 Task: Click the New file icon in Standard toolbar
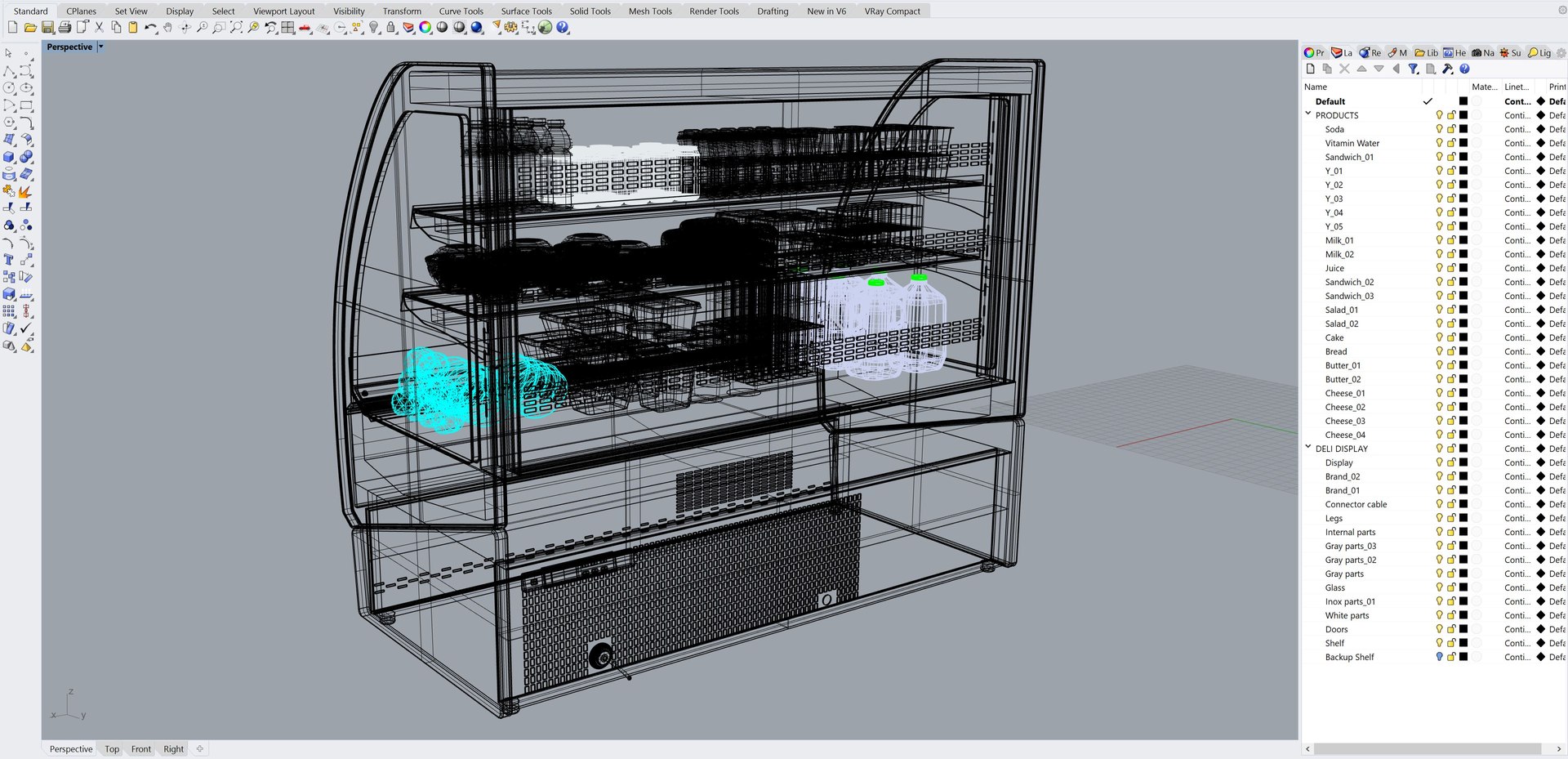[12, 27]
